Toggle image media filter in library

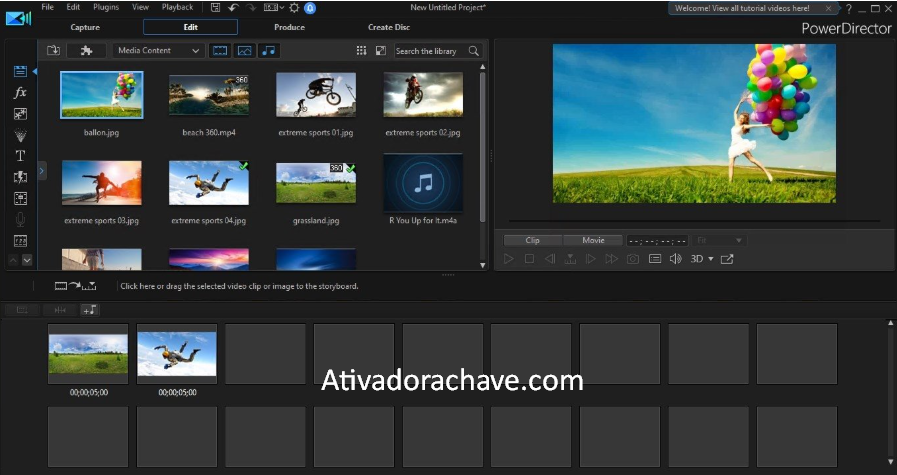pyautogui.click(x=244, y=50)
